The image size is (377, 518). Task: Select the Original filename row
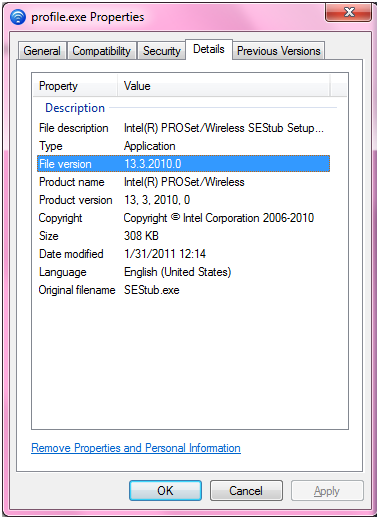pyautogui.click(x=183, y=290)
